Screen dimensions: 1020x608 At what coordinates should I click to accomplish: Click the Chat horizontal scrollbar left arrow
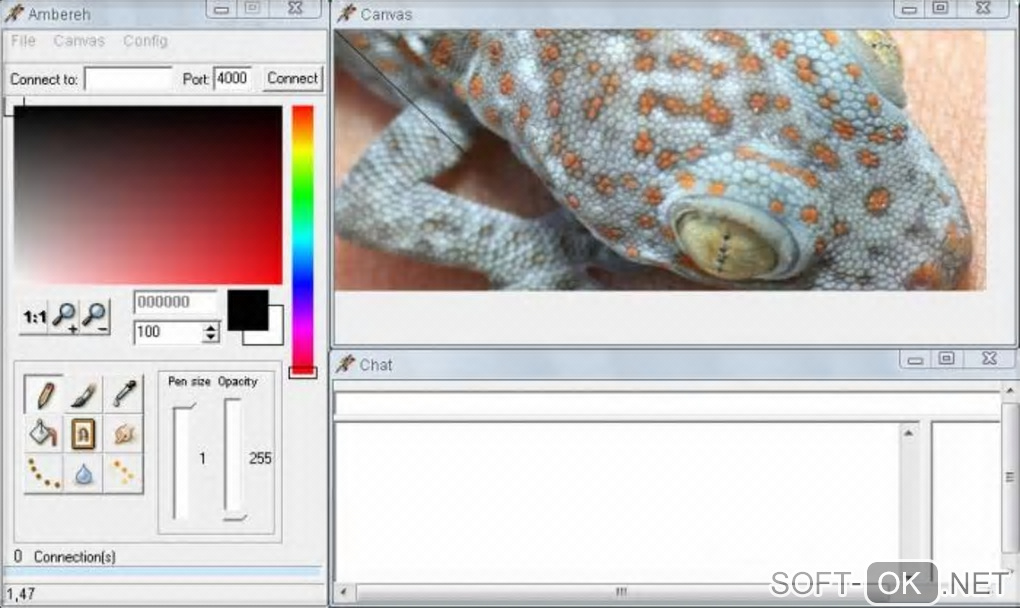click(x=343, y=592)
